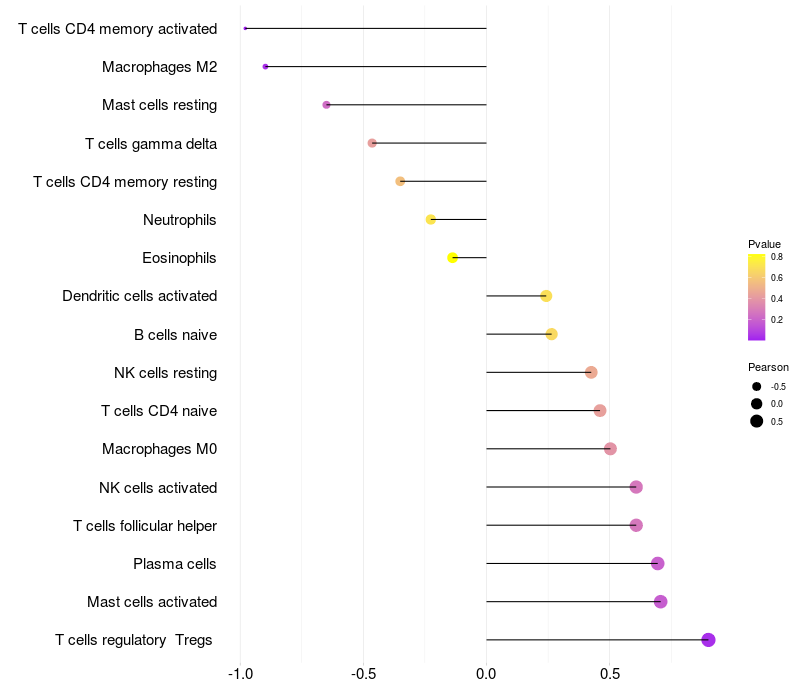Viewport: 800px width, 700px height.
Task: Click the 0.5 x-axis tick label
Action: coord(609,674)
